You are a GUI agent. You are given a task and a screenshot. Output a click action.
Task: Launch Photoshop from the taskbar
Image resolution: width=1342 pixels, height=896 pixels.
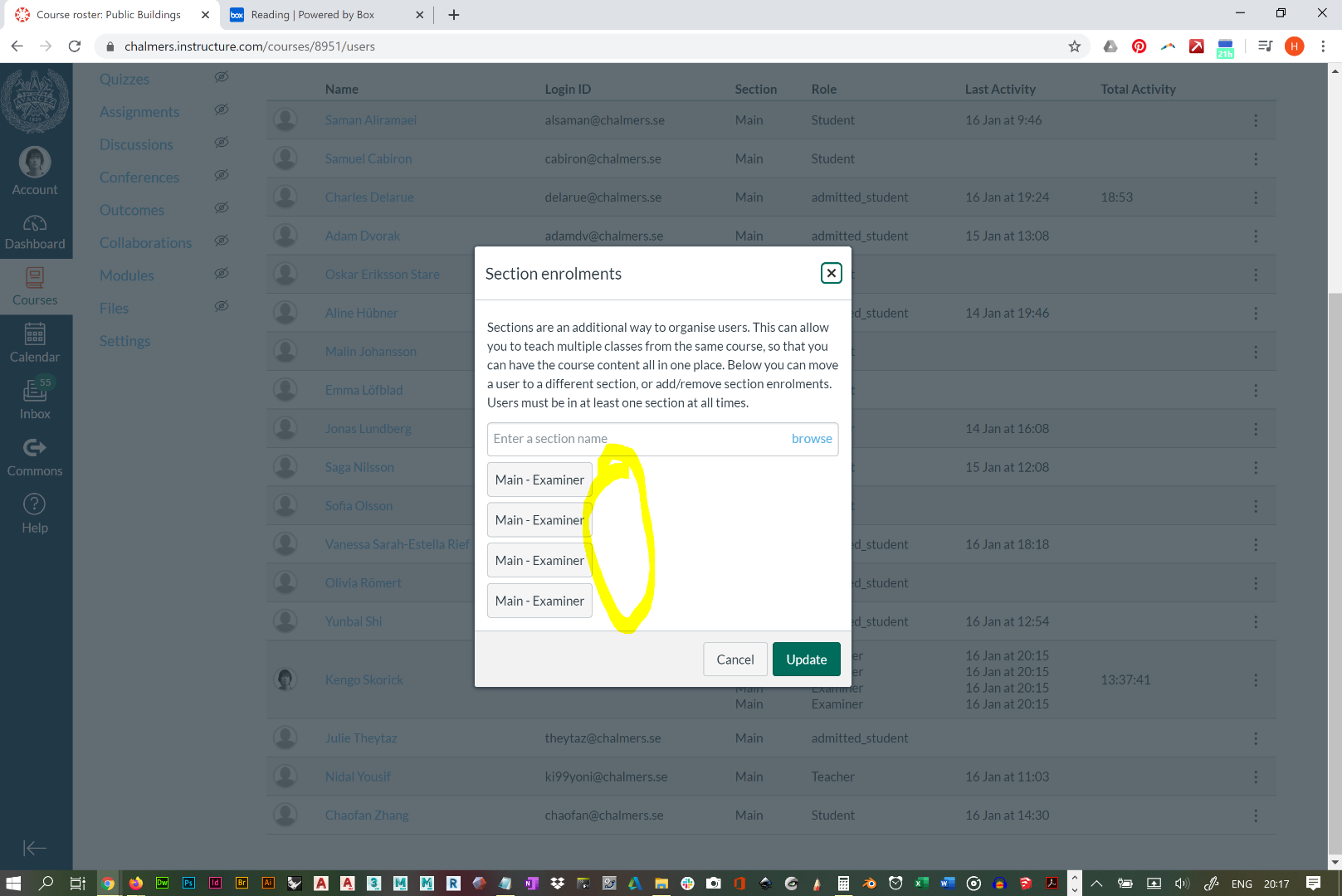(x=188, y=884)
